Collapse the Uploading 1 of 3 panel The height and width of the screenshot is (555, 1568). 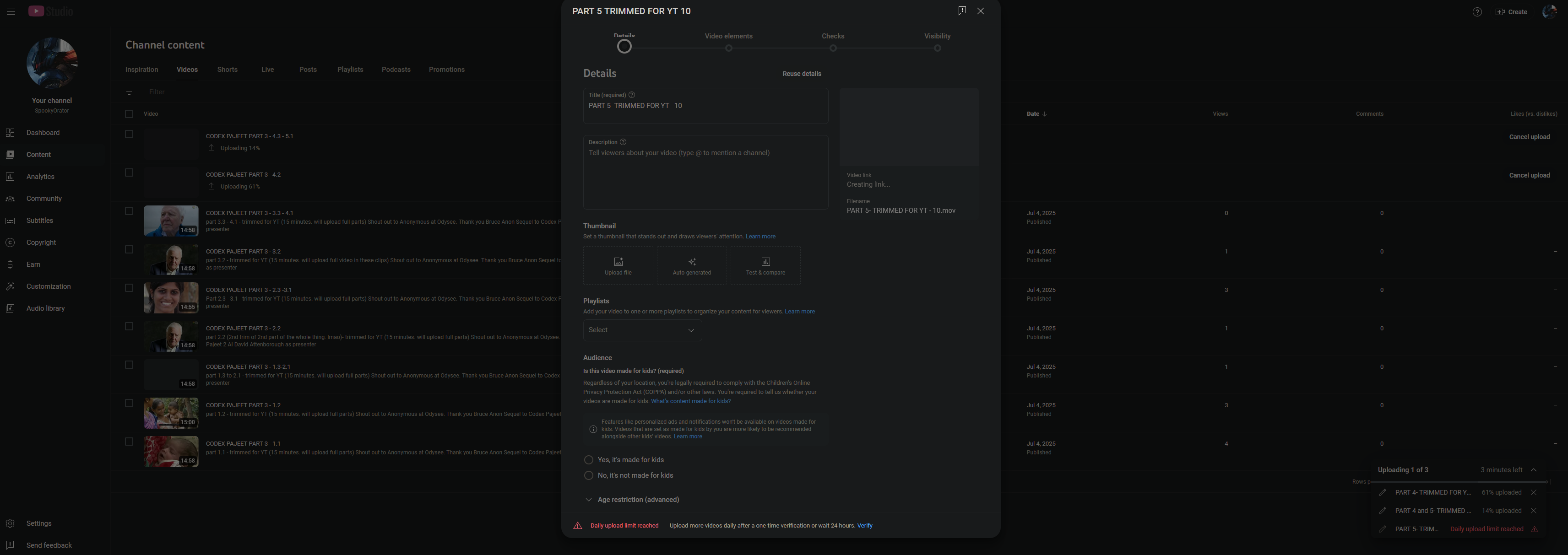(1533, 470)
